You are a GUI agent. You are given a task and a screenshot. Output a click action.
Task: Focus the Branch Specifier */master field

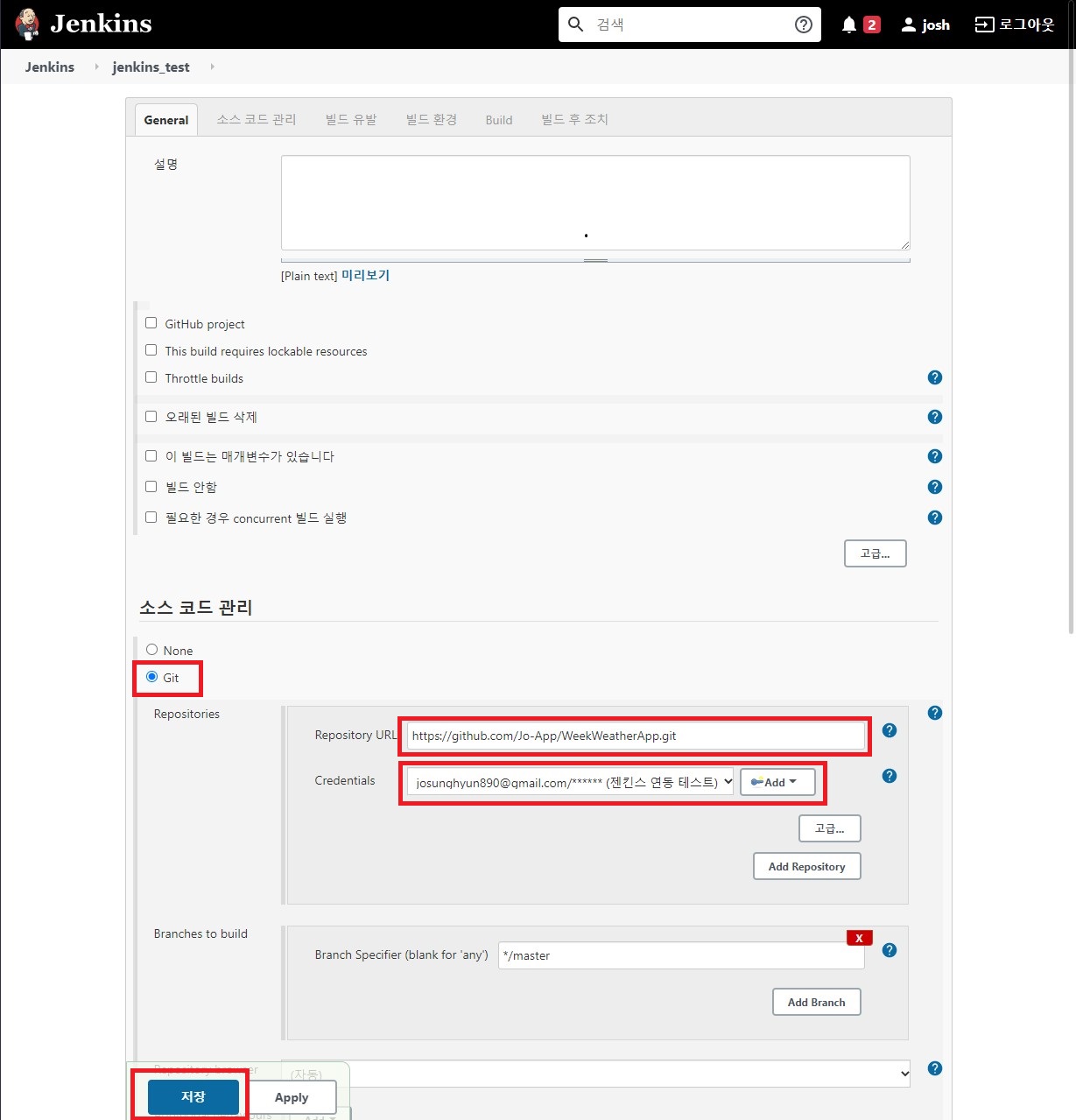tap(681, 955)
